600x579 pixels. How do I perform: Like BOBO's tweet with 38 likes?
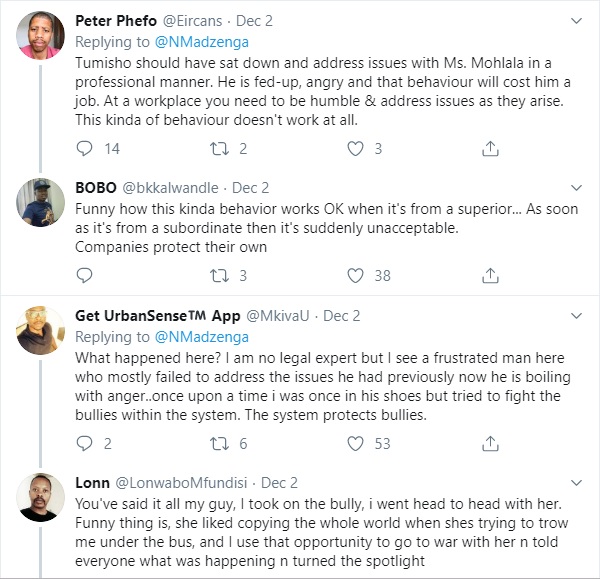[355, 275]
